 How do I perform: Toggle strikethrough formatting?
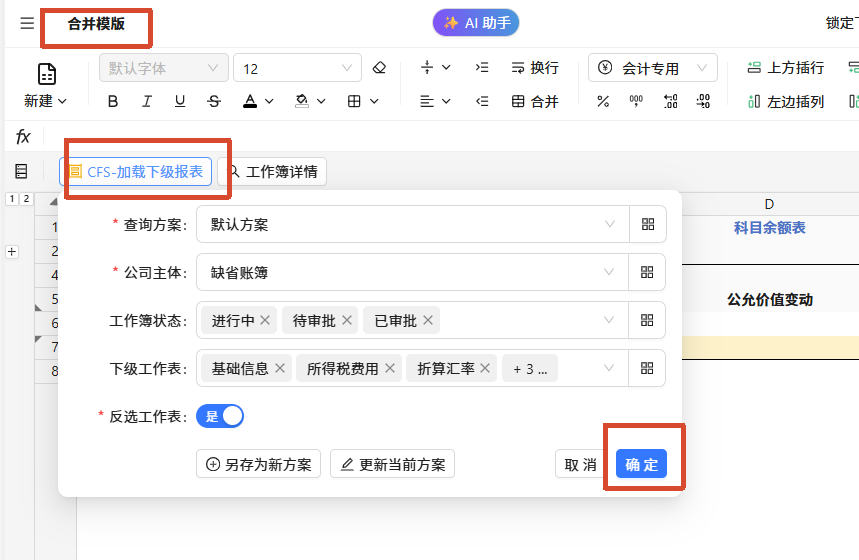click(x=214, y=101)
